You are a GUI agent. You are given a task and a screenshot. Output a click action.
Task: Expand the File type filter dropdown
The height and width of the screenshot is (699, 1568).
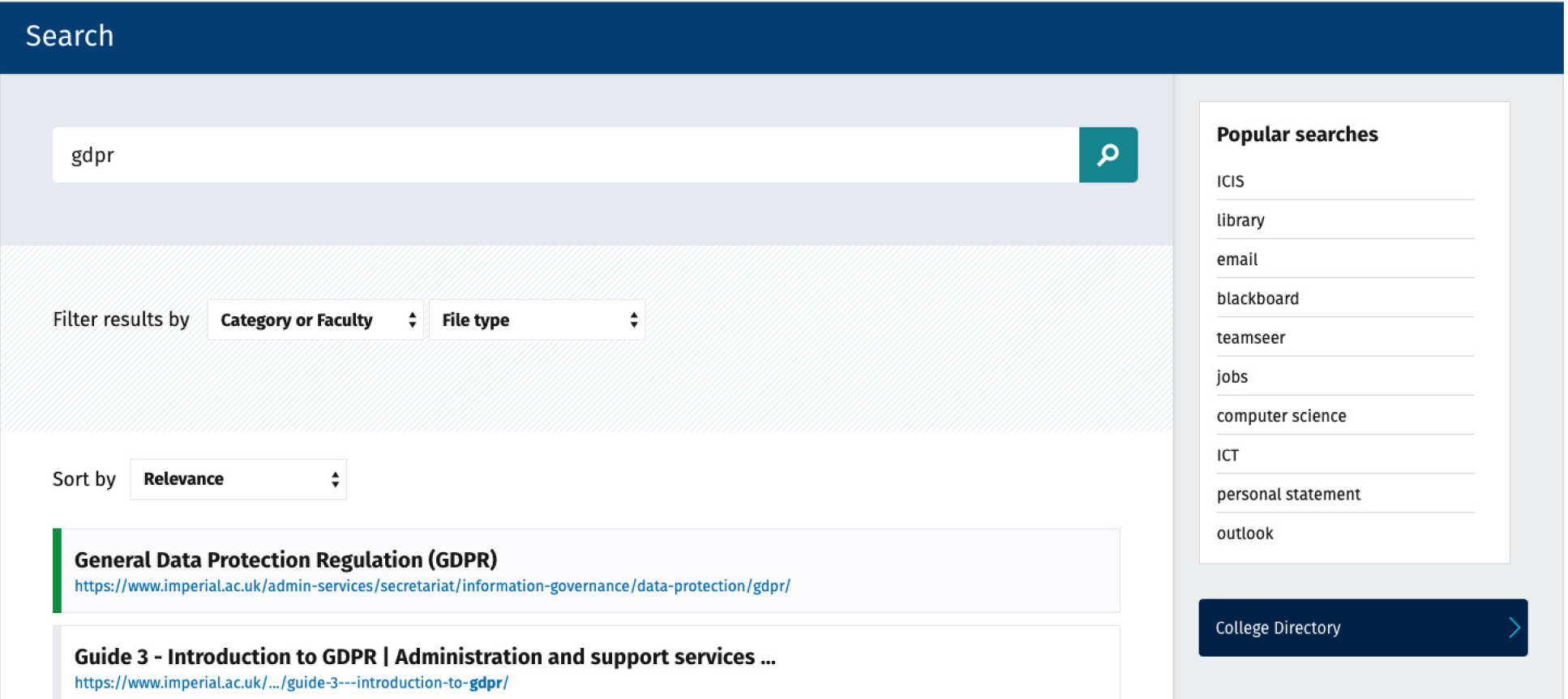pos(537,320)
